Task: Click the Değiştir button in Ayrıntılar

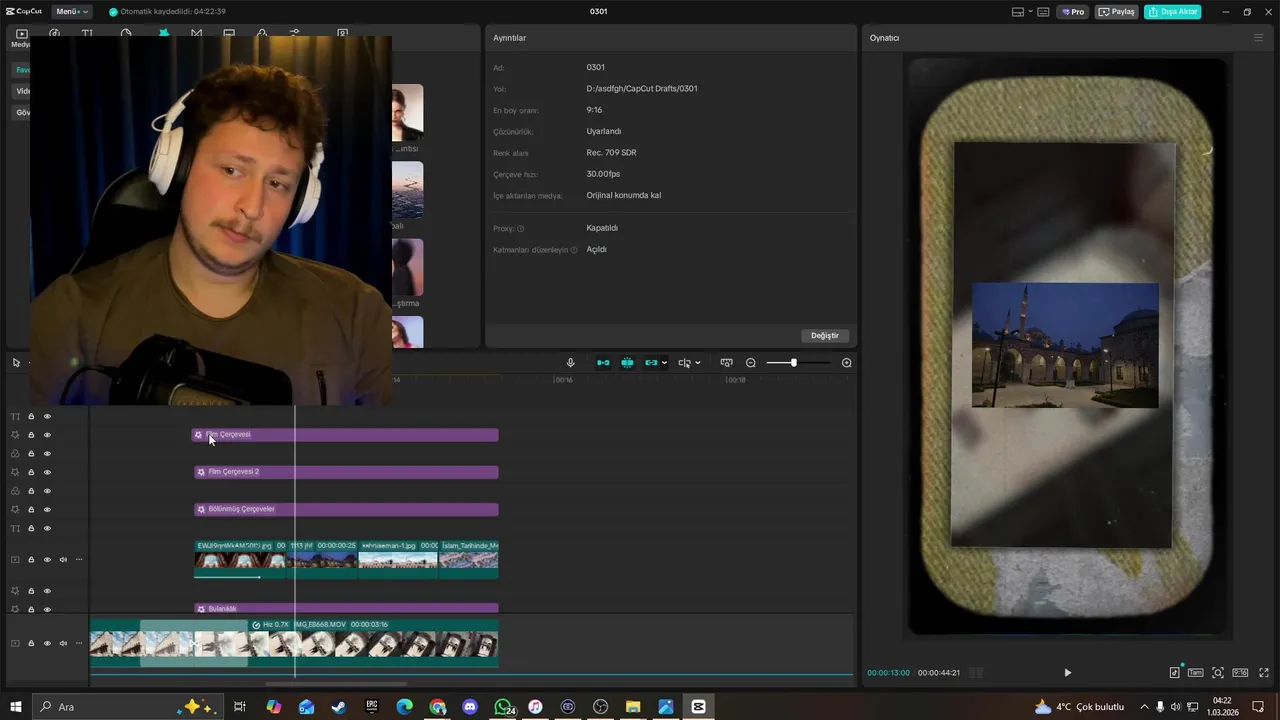Action: (x=825, y=336)
